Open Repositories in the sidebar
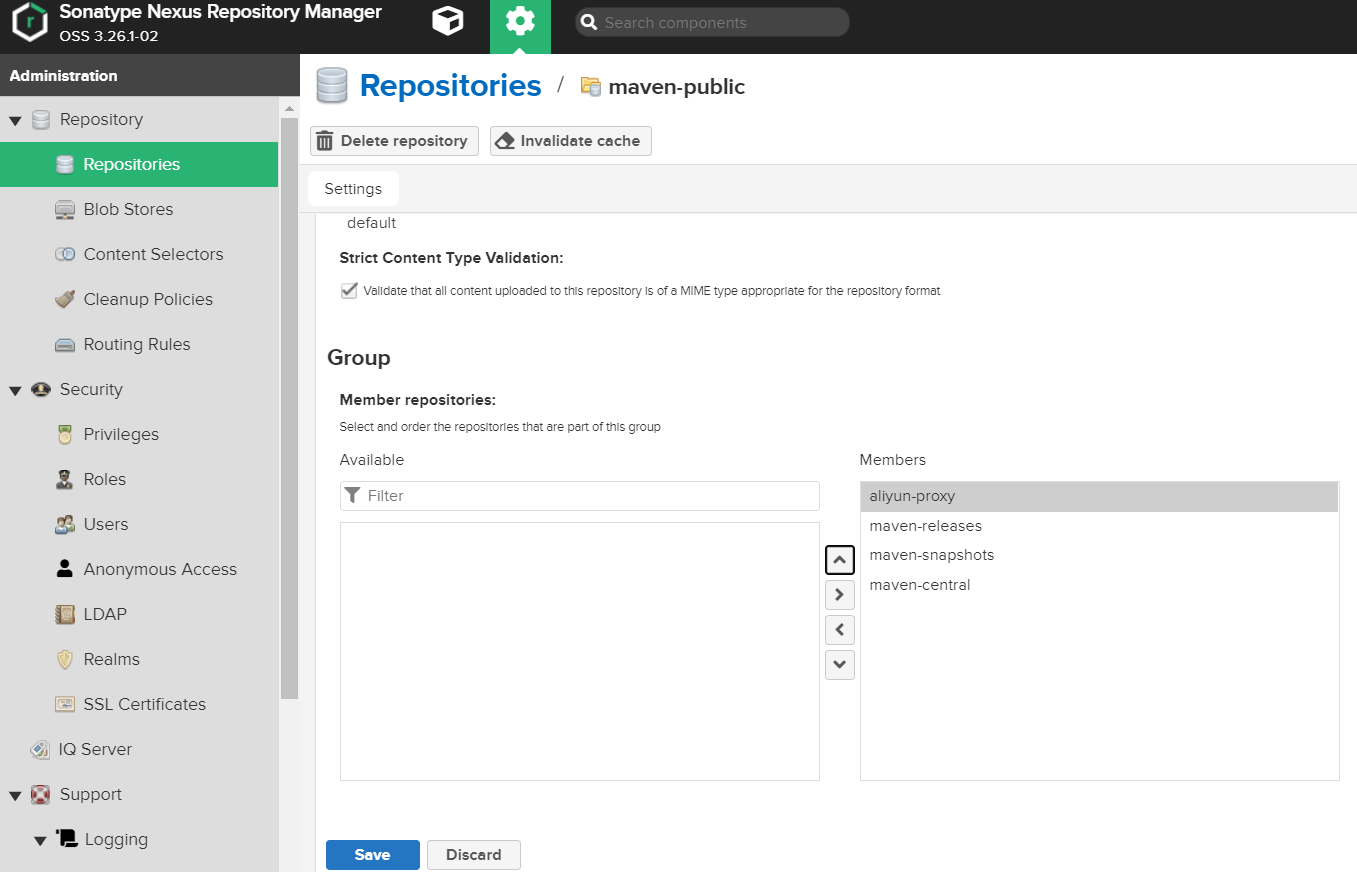 click(139, 164)
